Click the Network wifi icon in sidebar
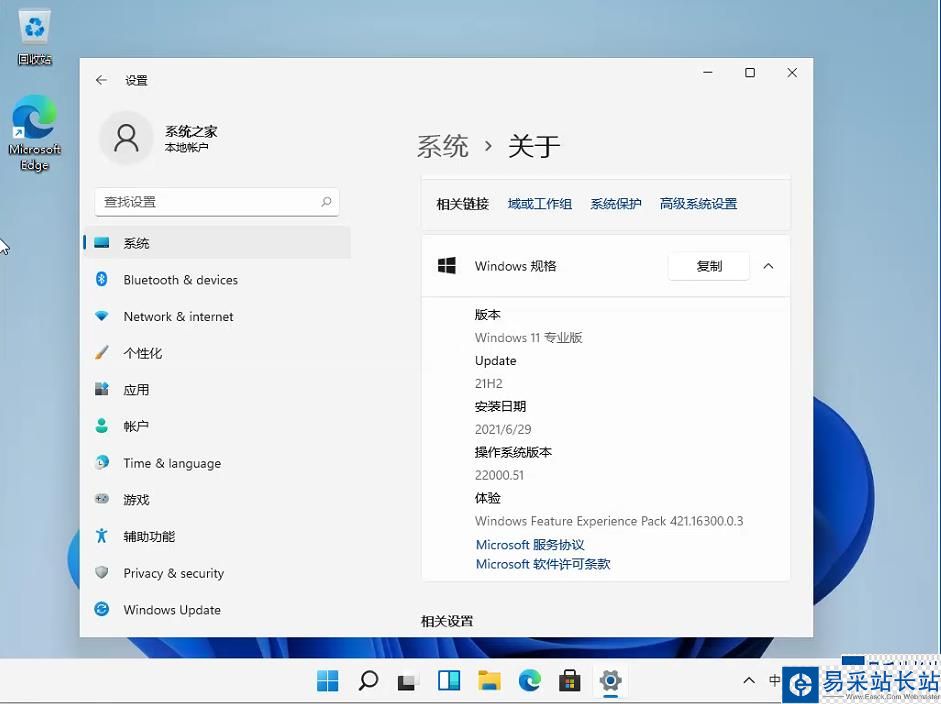 (101, 316)
